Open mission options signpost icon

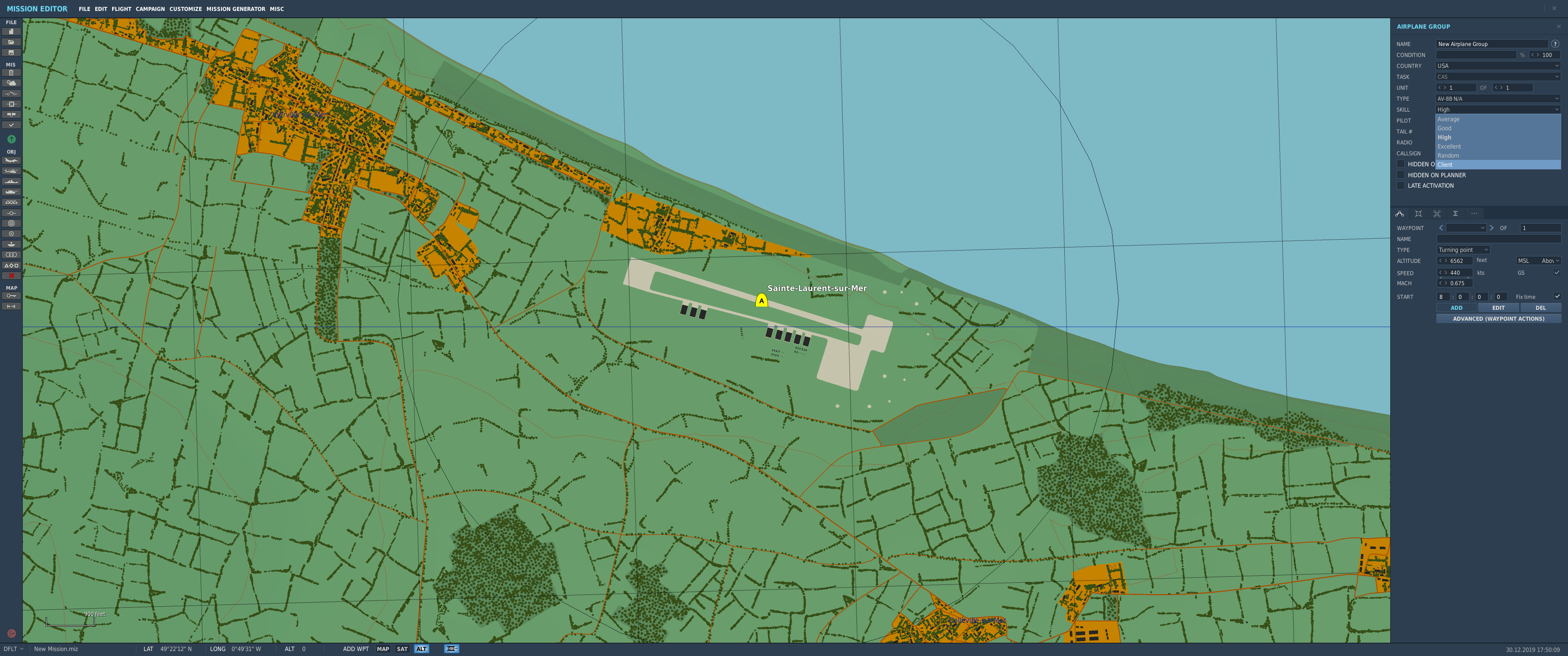11,114
